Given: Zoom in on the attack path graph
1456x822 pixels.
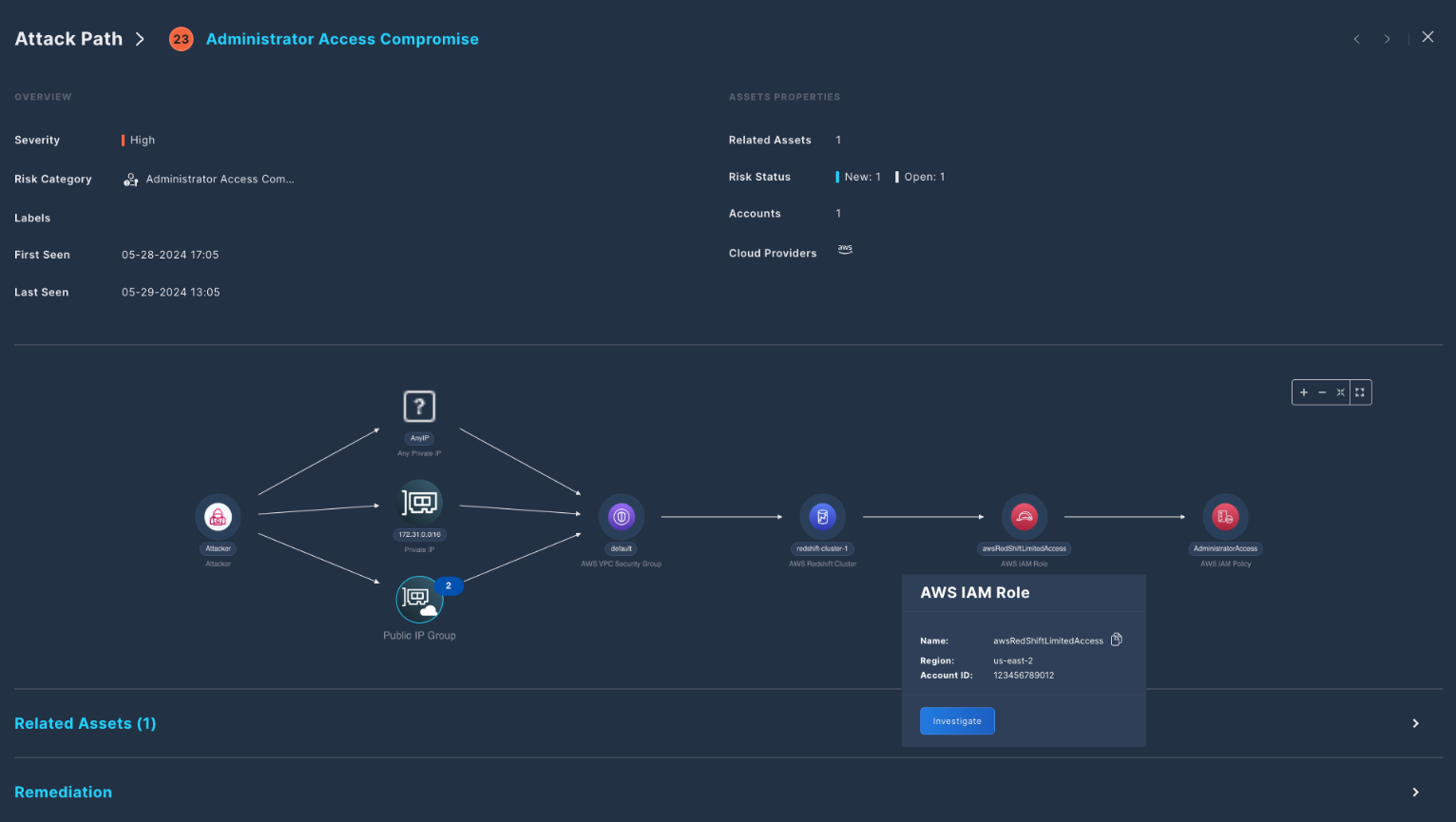Looking at the screenshot, I should coord(1303,392).
